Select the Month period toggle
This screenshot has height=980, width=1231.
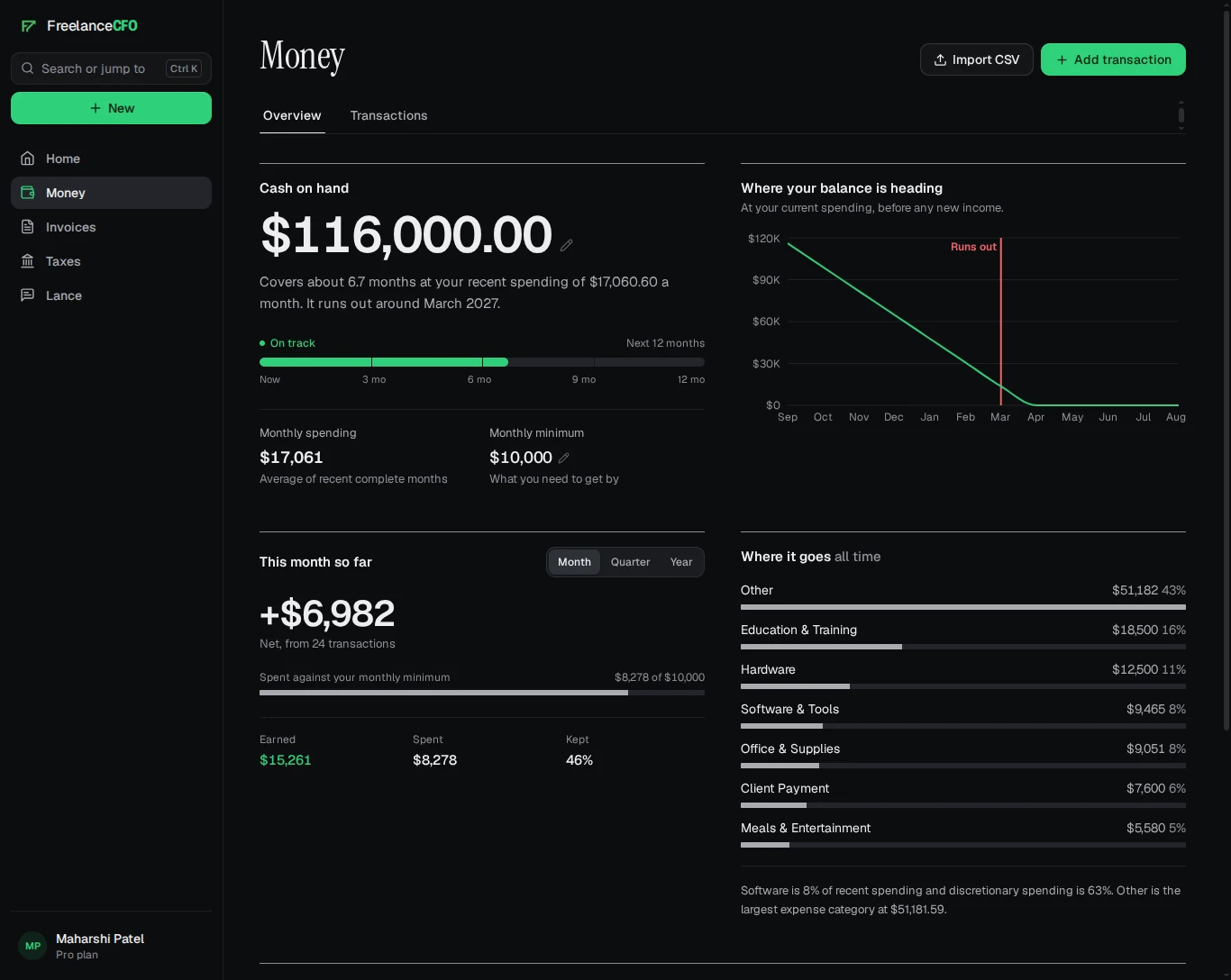point(574,562)
